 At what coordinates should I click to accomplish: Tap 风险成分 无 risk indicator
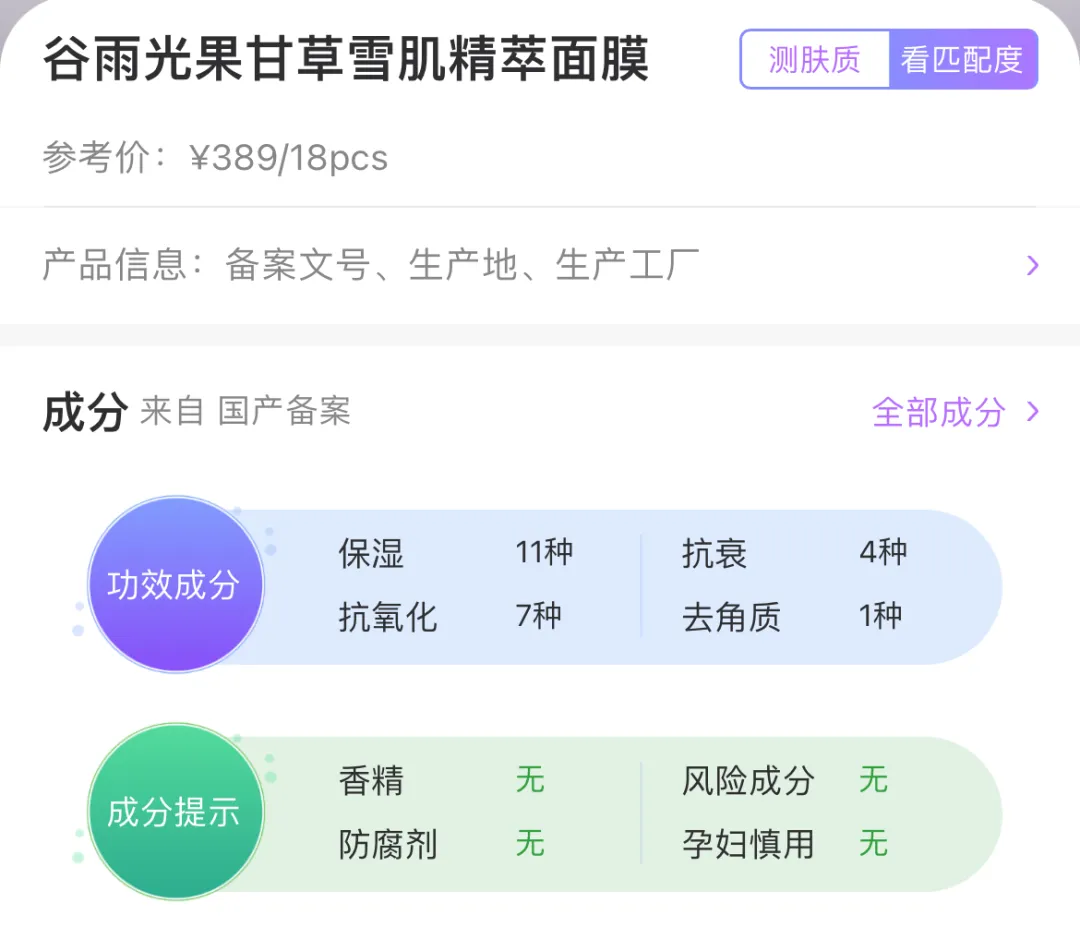(x=785, y=780)
